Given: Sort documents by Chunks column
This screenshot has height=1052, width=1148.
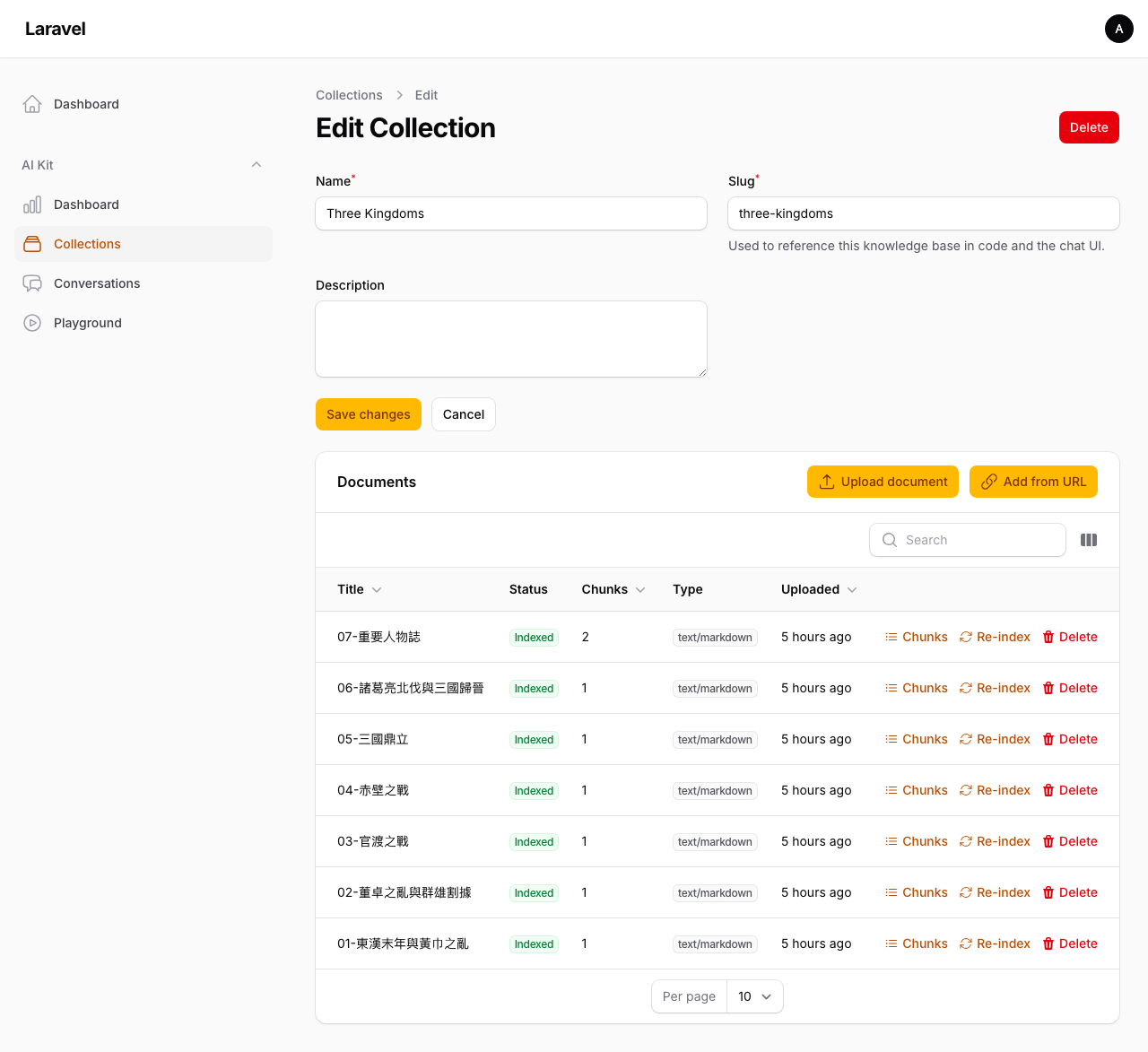Looking at the screenshot, I should coord(613,589).
